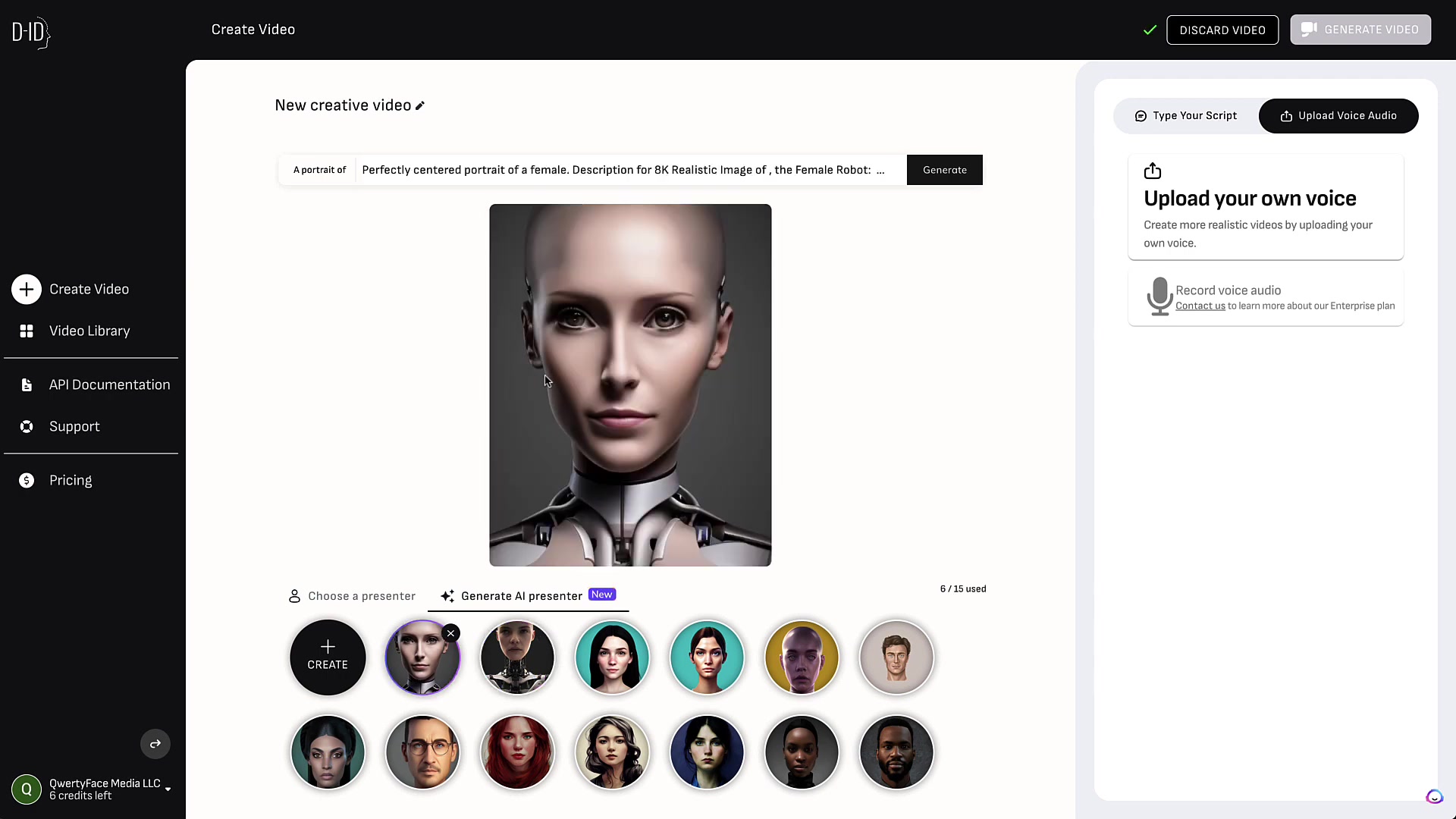Screen dimensions: 1456x819
Task: Click the 6 credits left text
Action: (80, 796)
